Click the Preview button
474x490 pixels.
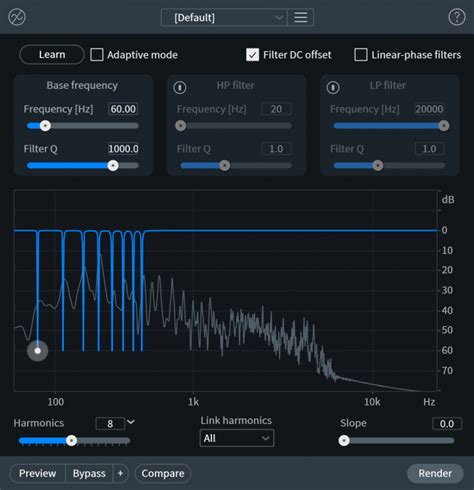point(37,473)
